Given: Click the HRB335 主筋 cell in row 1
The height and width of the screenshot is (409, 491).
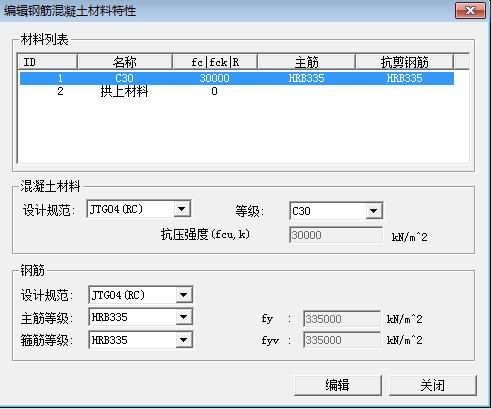Looking at the screenshot, I should (306, 78).
